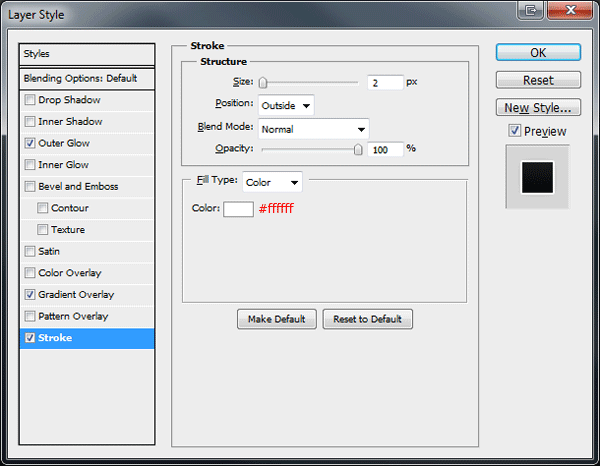
Task: Open Color Overlay settings by label
Action: (70, 273)
